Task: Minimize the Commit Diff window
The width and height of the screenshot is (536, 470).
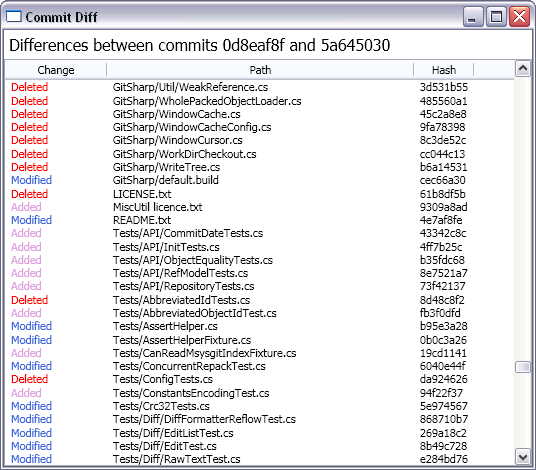Action: click(473, 16)
